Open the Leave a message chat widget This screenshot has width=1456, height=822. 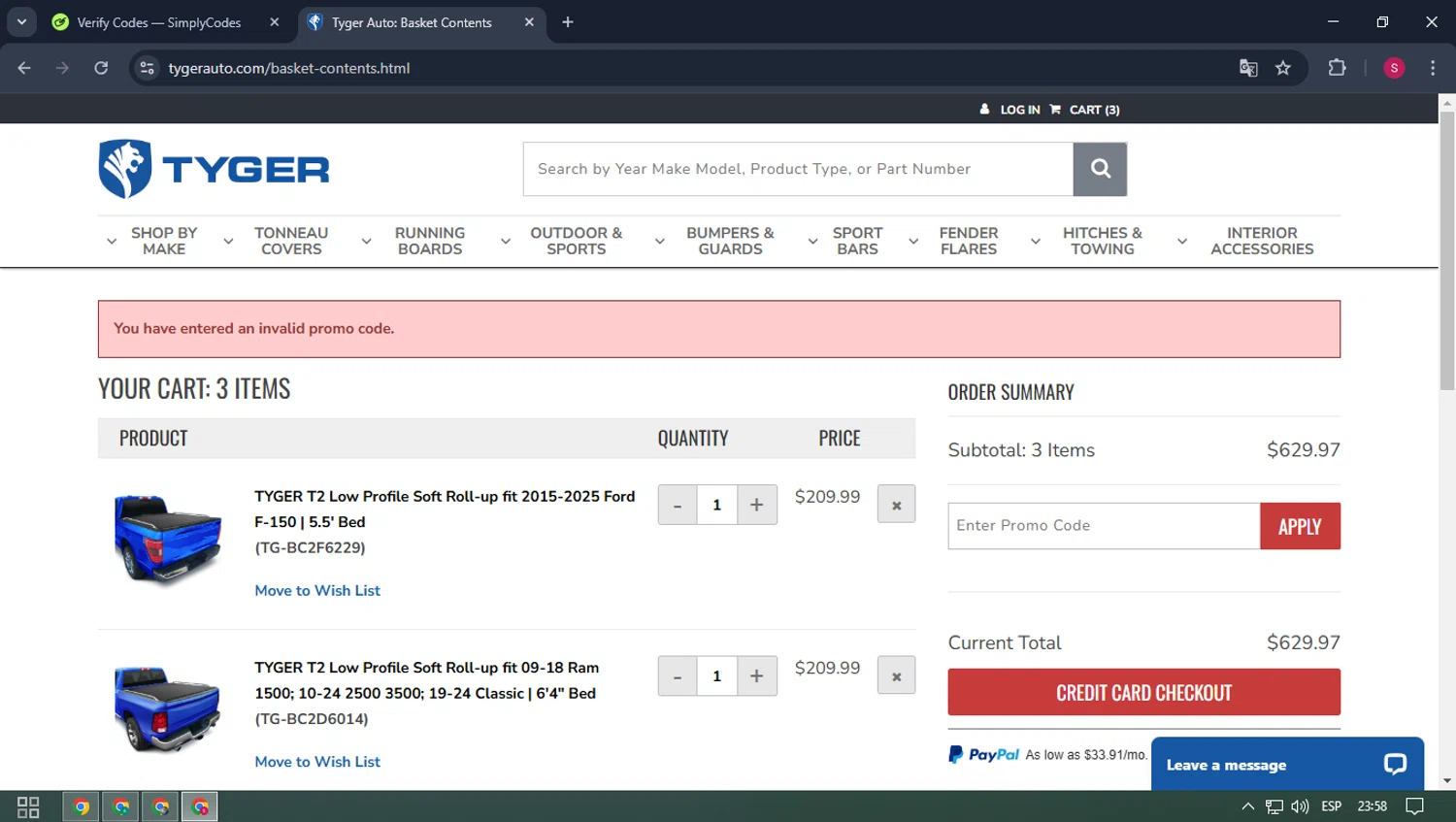click(1287, 765)
